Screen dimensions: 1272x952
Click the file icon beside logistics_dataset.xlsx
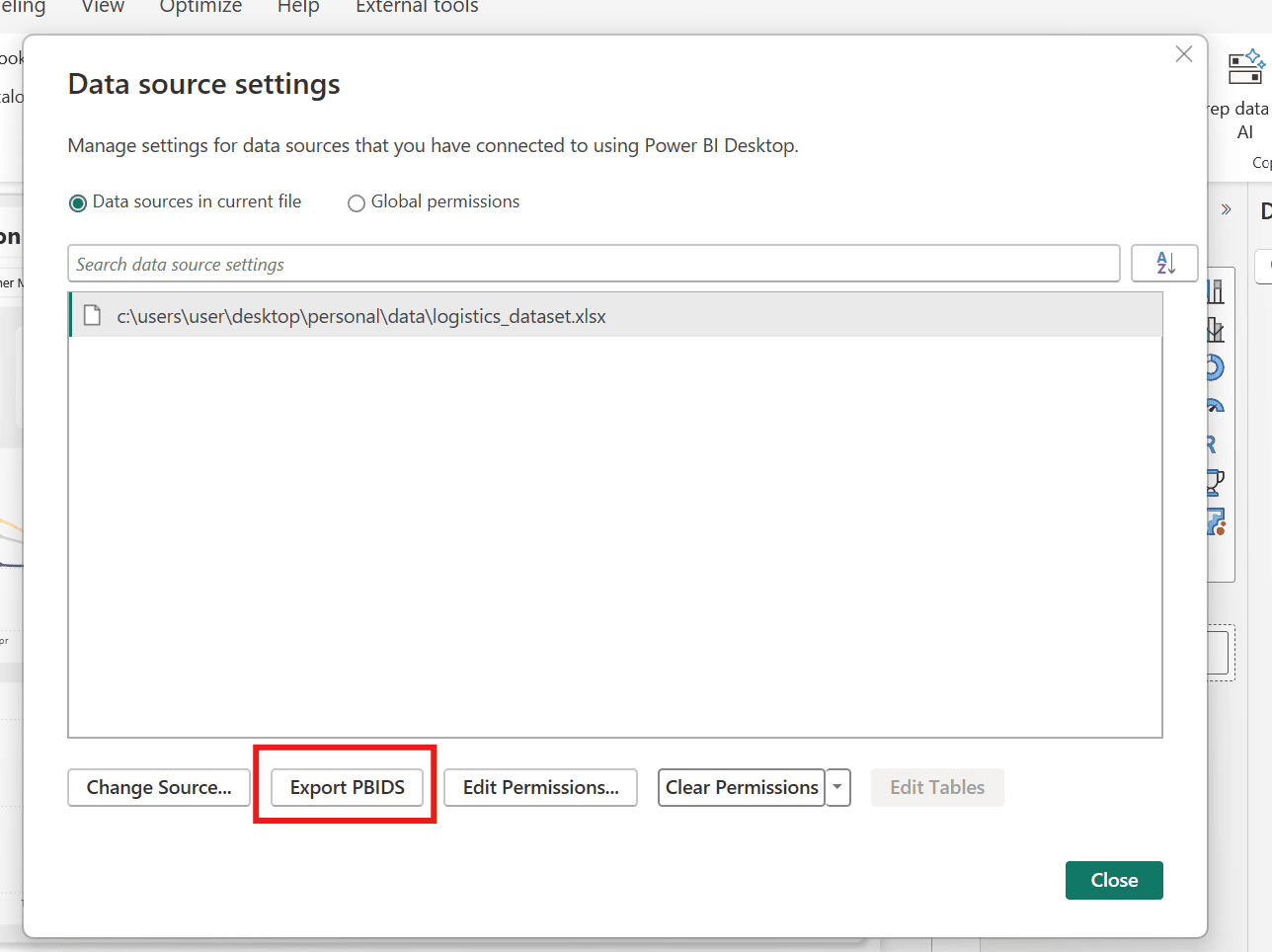[93, 316]
